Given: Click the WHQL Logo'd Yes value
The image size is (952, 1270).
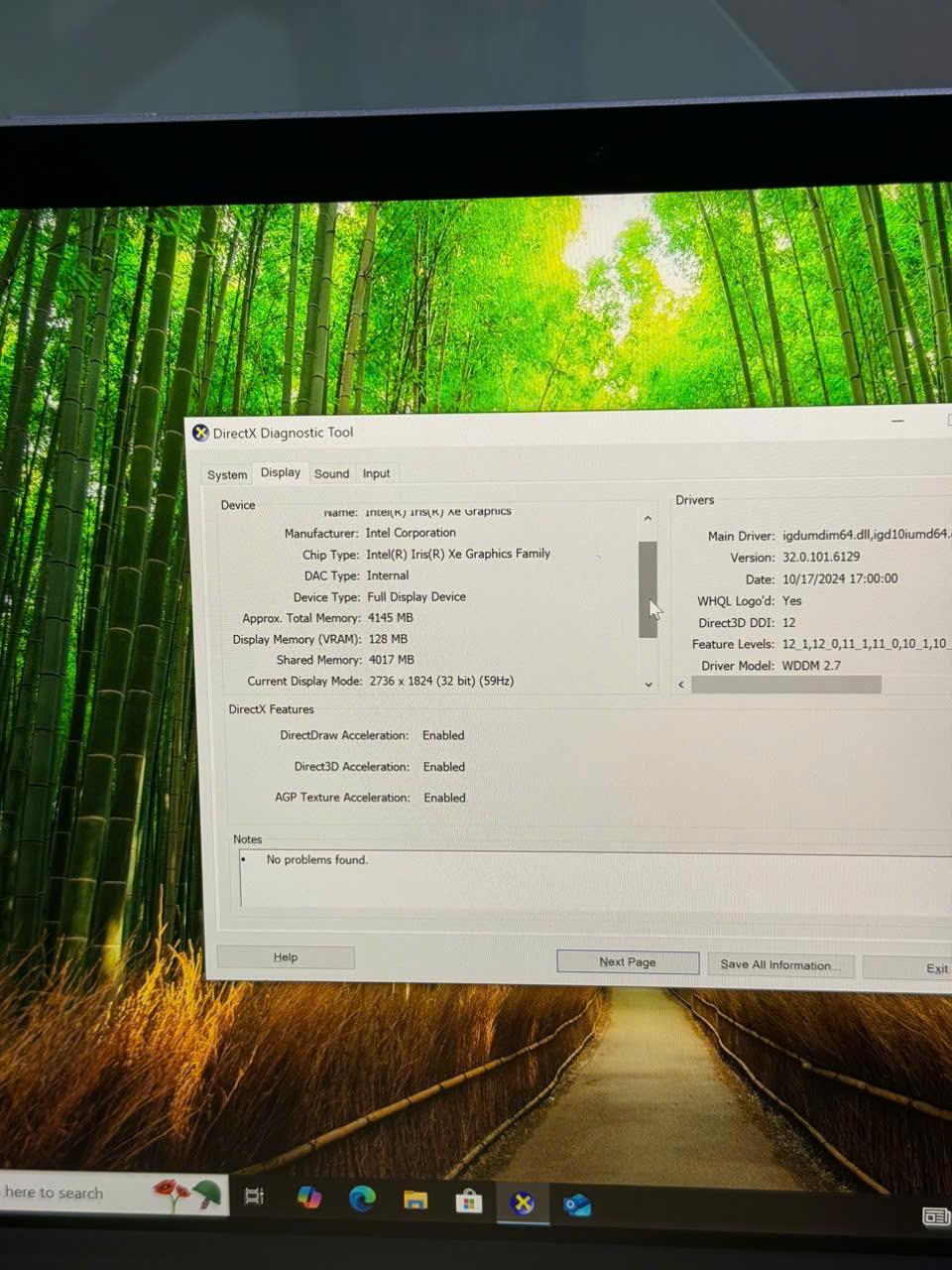Looking at the screenshot, I should [791, 600].
